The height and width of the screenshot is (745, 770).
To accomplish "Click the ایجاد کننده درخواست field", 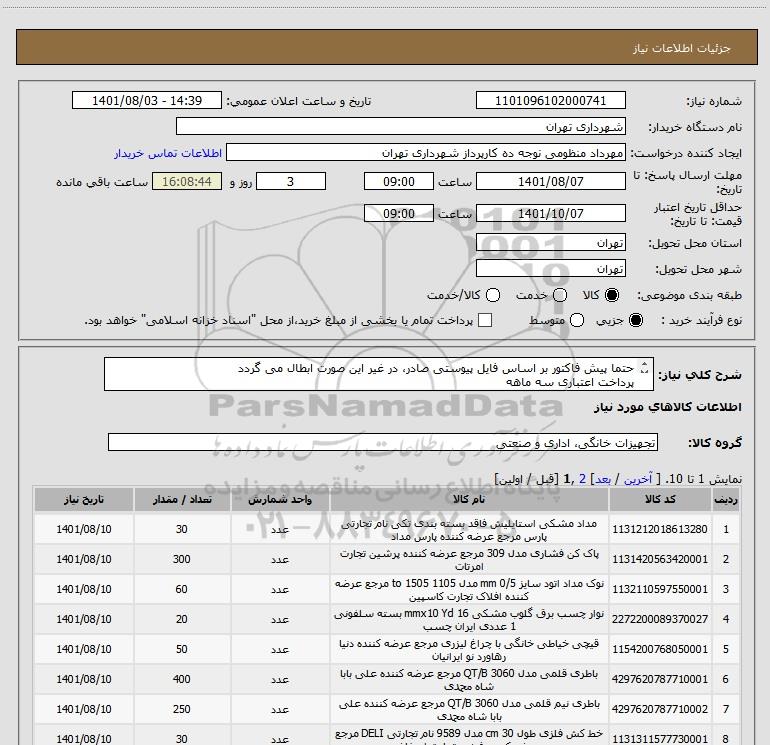I will pos(426,152).
